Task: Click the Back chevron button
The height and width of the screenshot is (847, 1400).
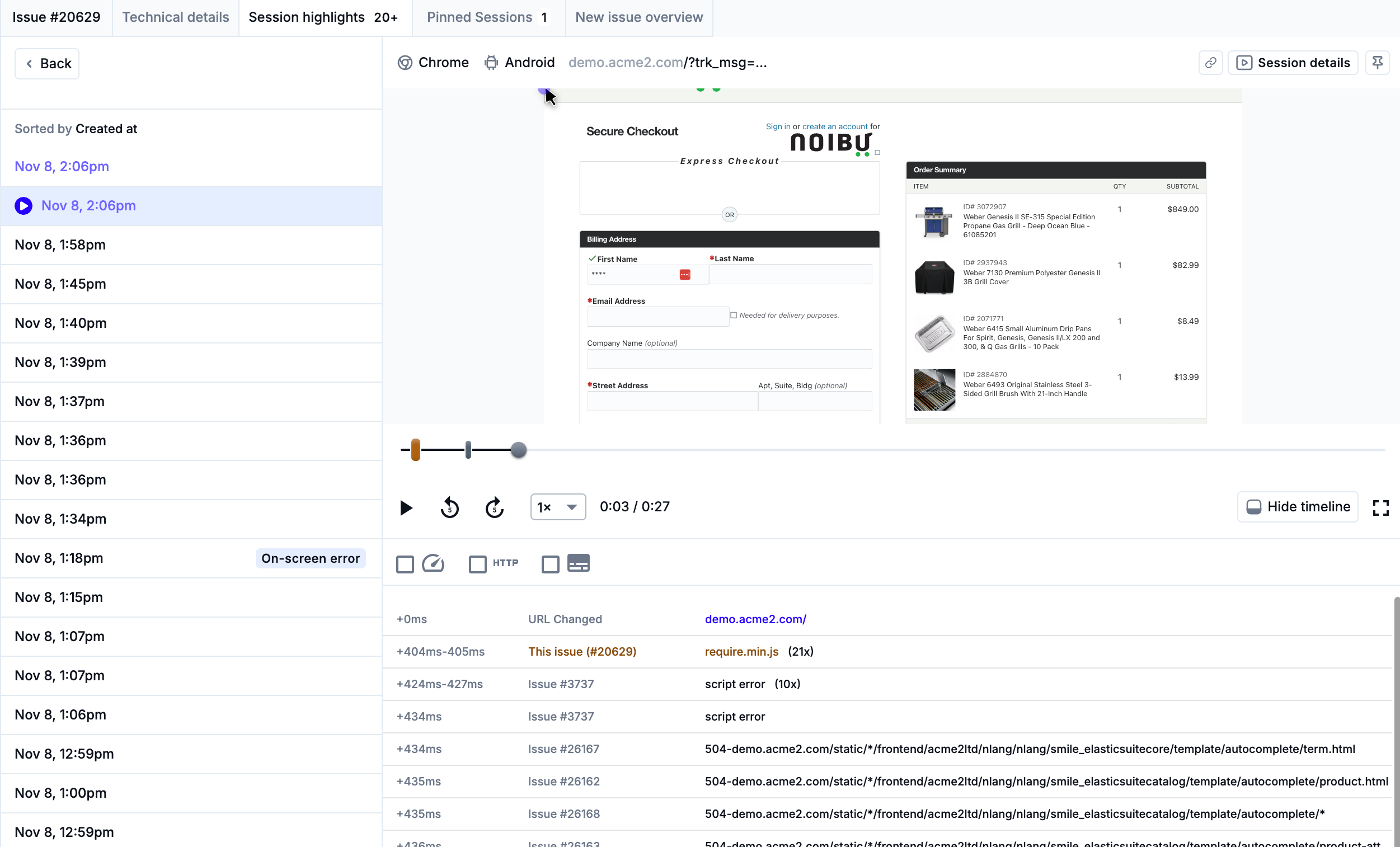Action: [x=47, y=64]
